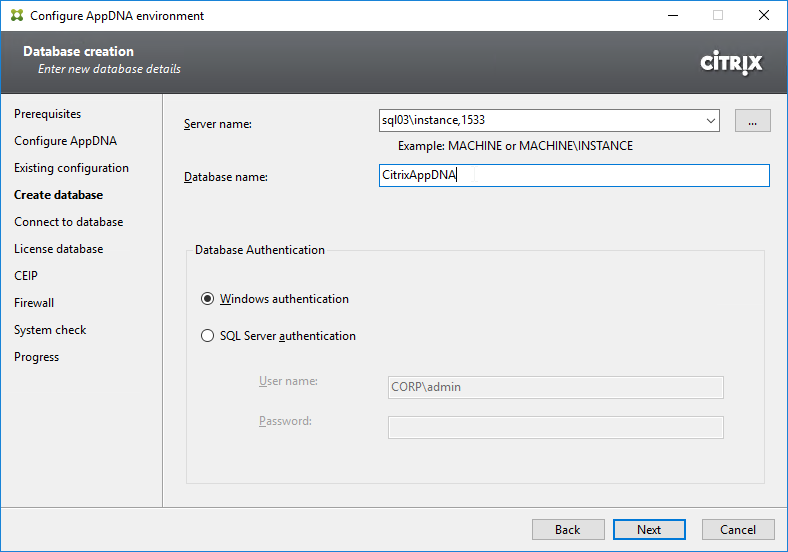Select CEIP step in sidebar
This screenshot has height=552, width=788.
(x=26, y=276)
